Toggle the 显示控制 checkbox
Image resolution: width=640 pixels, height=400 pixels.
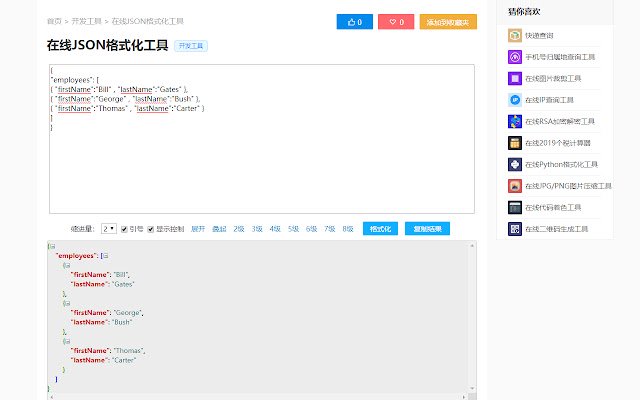pyautogui.click(x=151, y=229)
